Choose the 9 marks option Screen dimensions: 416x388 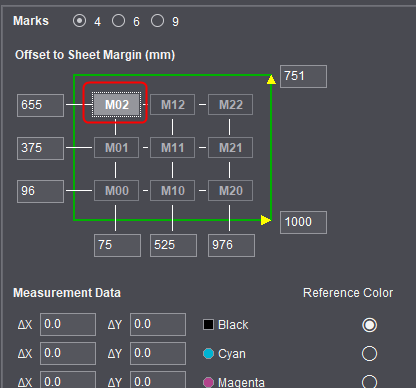157,21
